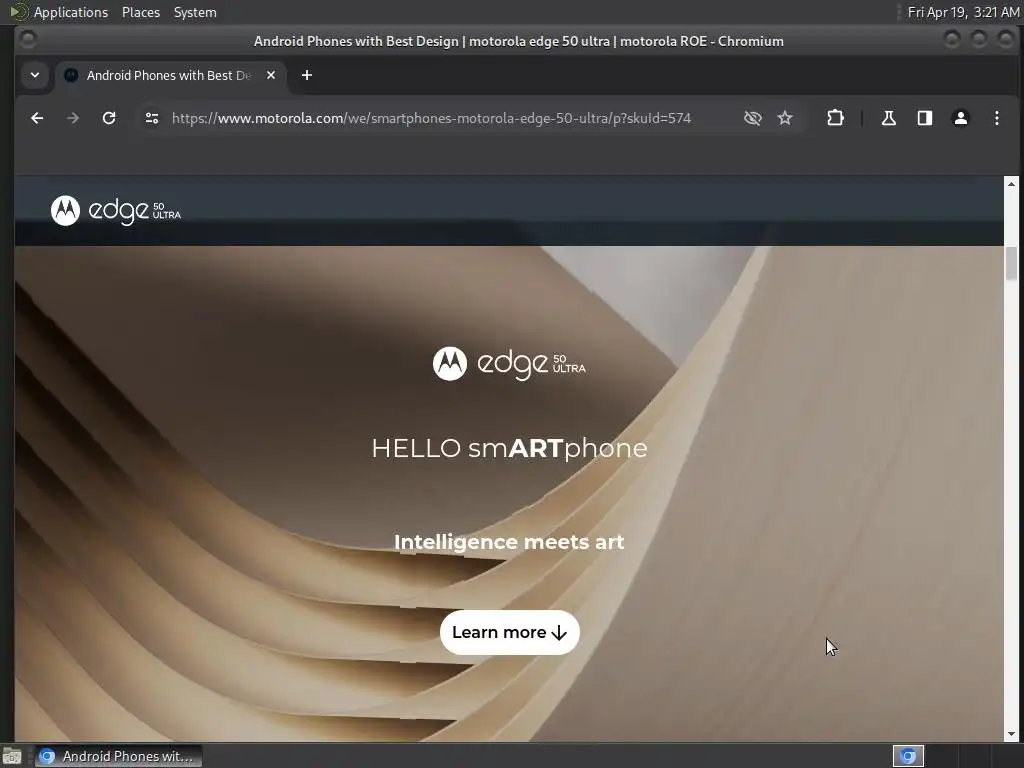
Task: Open Chrome Labs flask icon
Action: (x=889, y=118)
